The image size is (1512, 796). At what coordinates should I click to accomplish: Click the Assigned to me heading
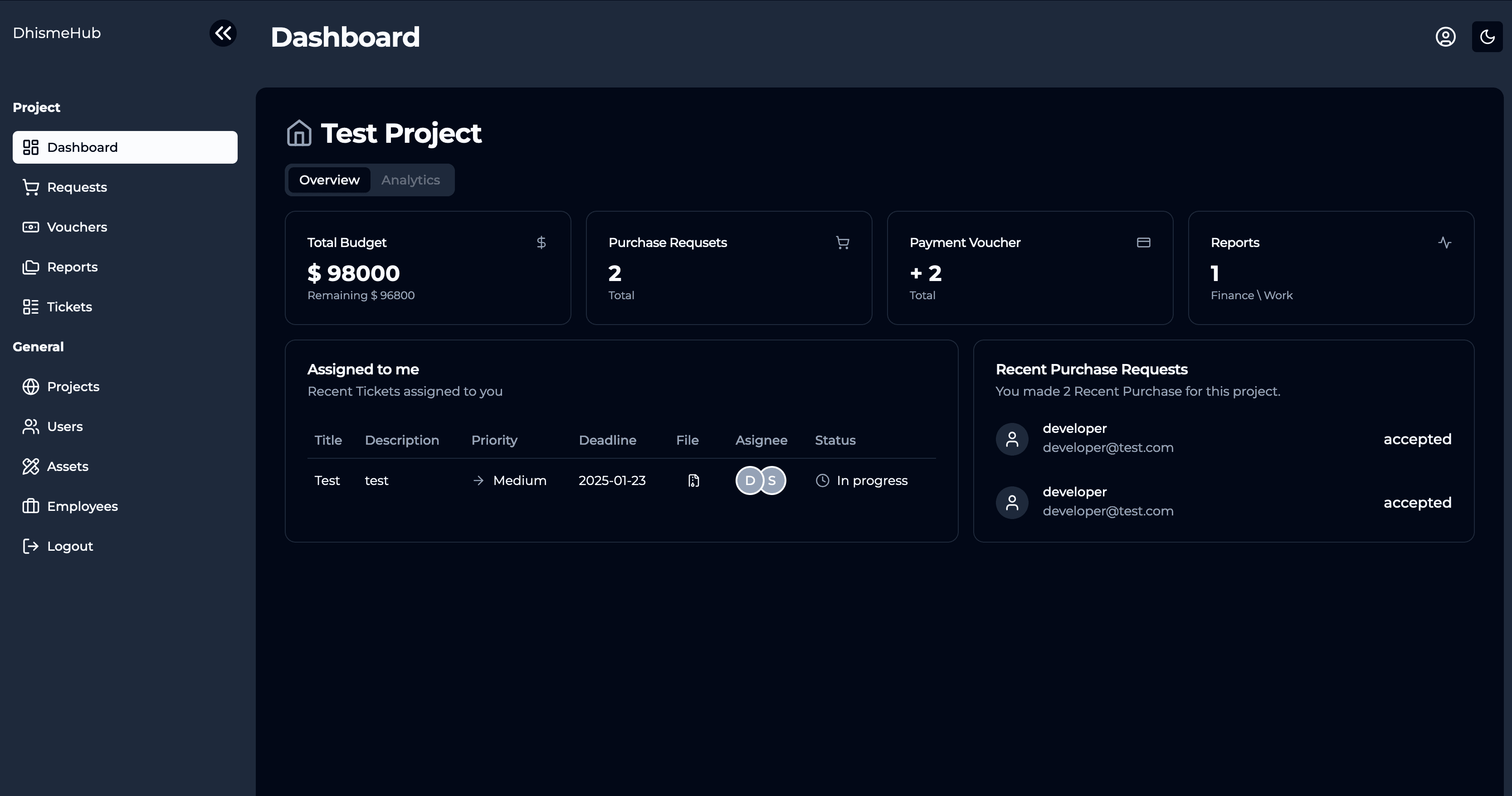[x=363, y=369]
